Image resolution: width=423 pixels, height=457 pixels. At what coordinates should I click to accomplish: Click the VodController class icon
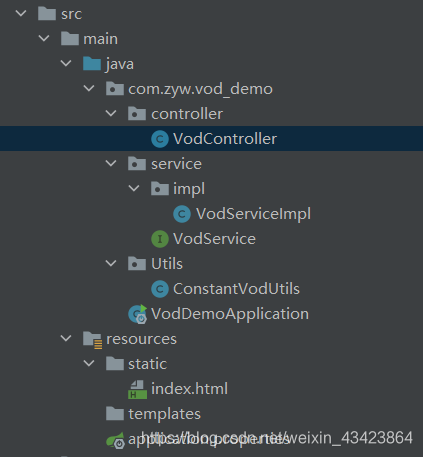click(x=160, y=139)
